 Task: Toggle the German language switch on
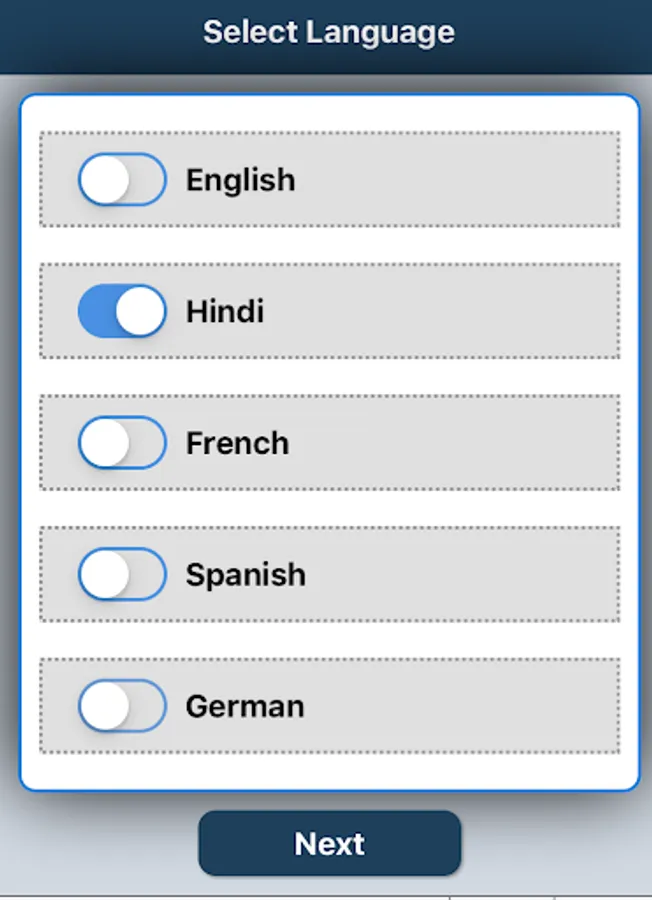pyautogui.click(x=122, y=706)
